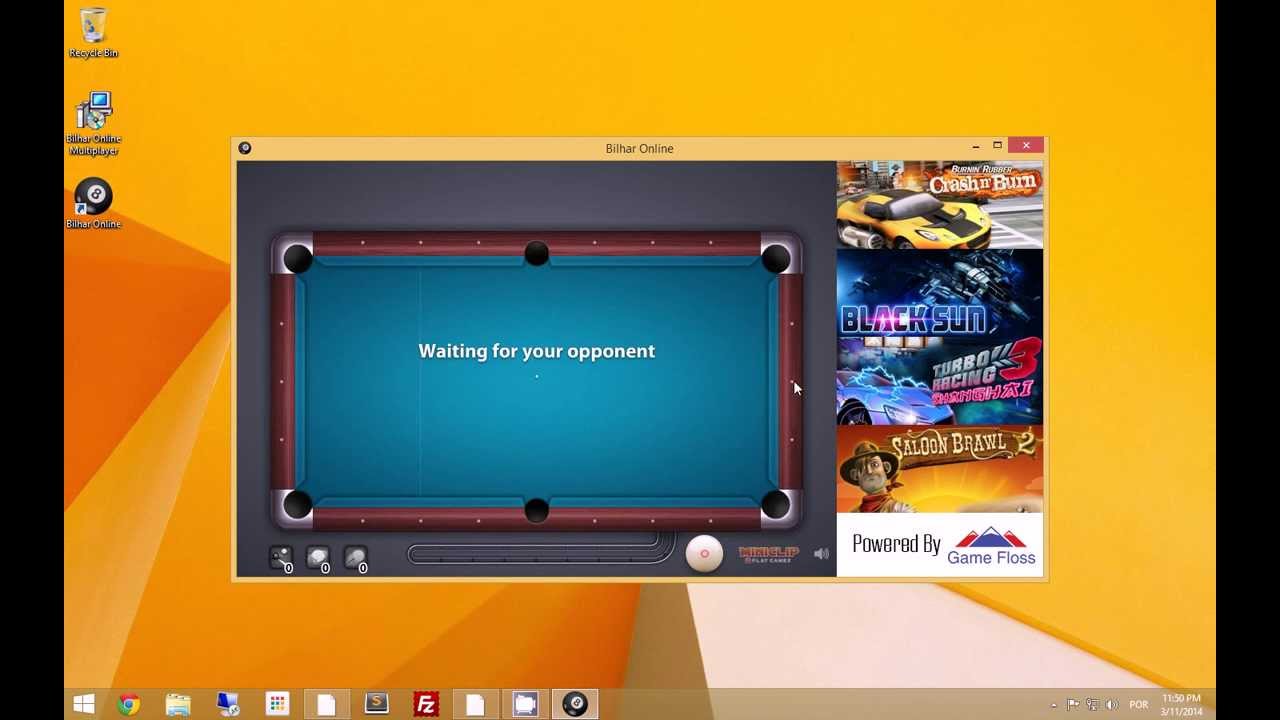Viewport: 1280px width, 720px height.
Task: Open the Black Sun game ad
Action: pos(940,293)
